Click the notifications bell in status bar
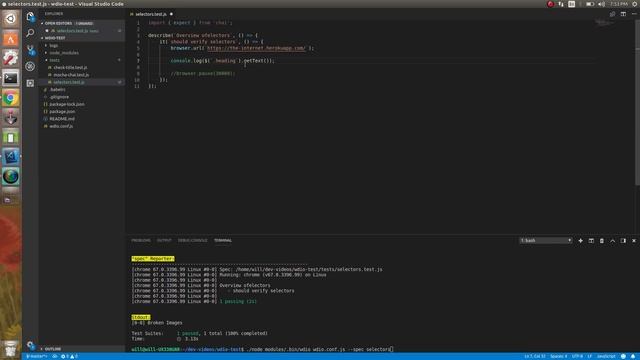The width and height of the screenshot is (640, 360). pos(633,356)
